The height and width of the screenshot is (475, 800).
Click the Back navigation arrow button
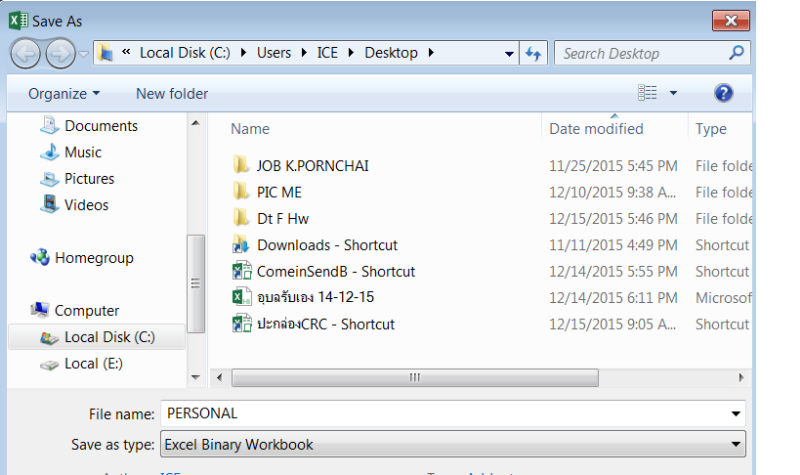pyautogui.click(x=25, y=53)
